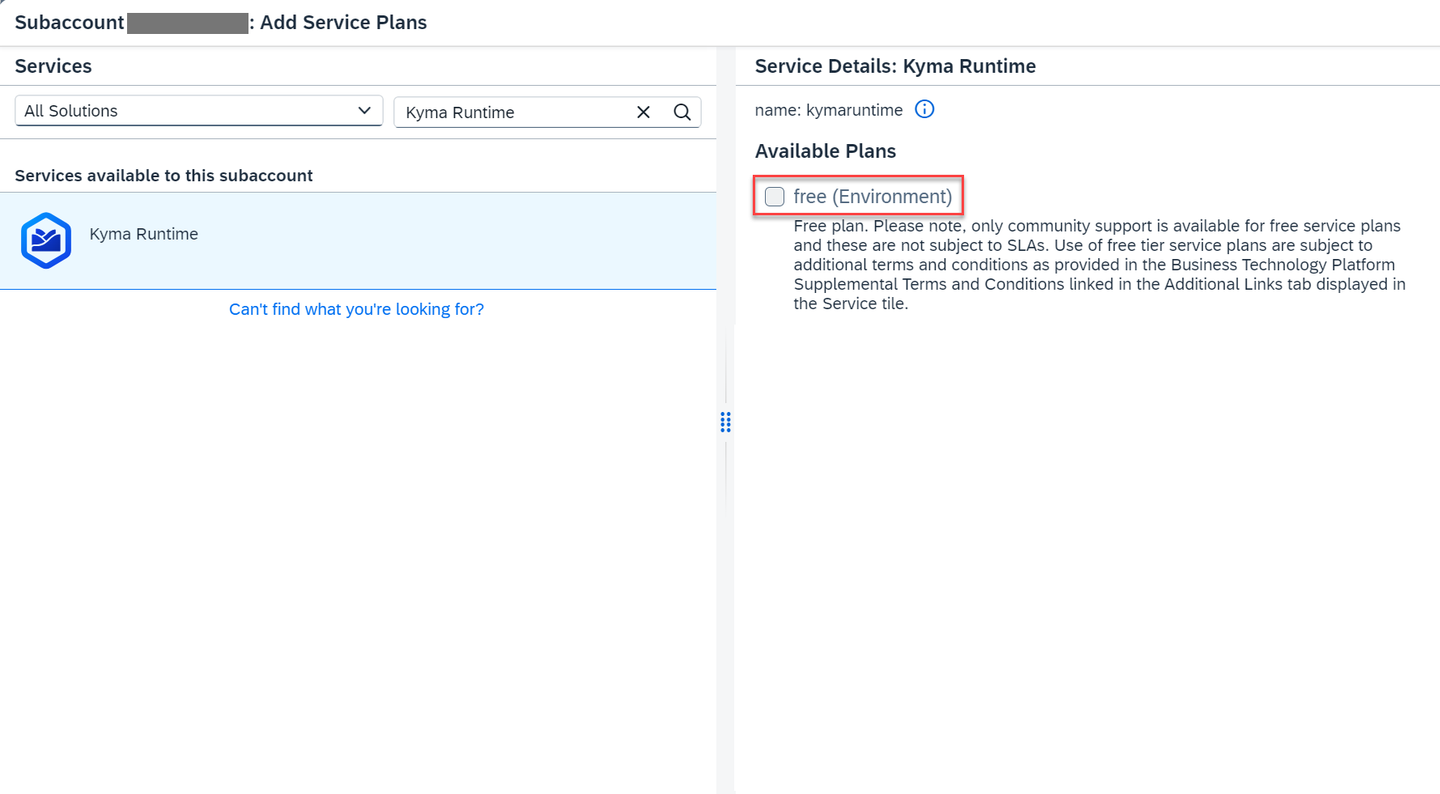This screenshot has height=794, width=1440.
Task: Select the Kyma Runtime service row
Action: point(358,241)
